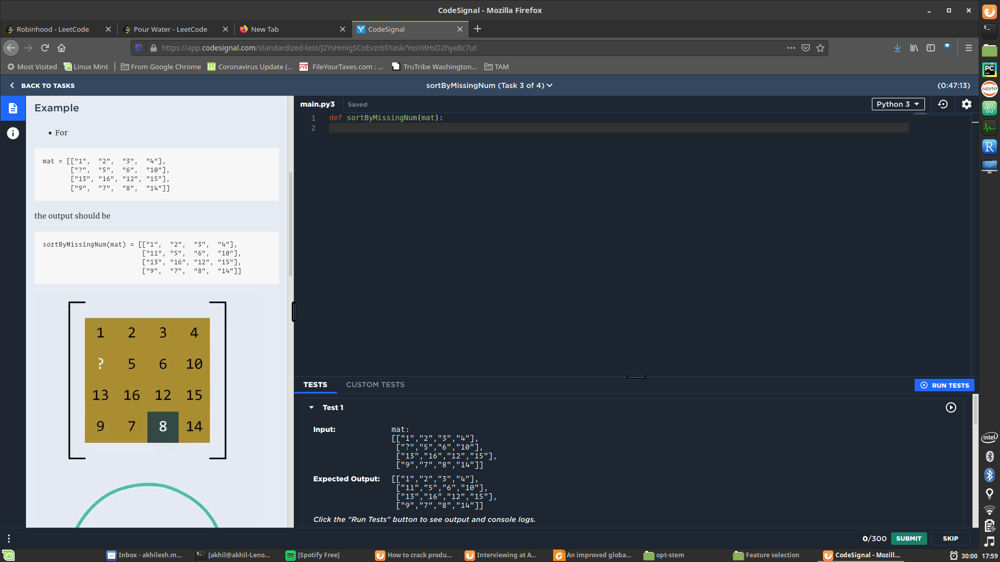
Task: Open the TruTribe Washington bookmark
Action: click(x=434, y=66)
